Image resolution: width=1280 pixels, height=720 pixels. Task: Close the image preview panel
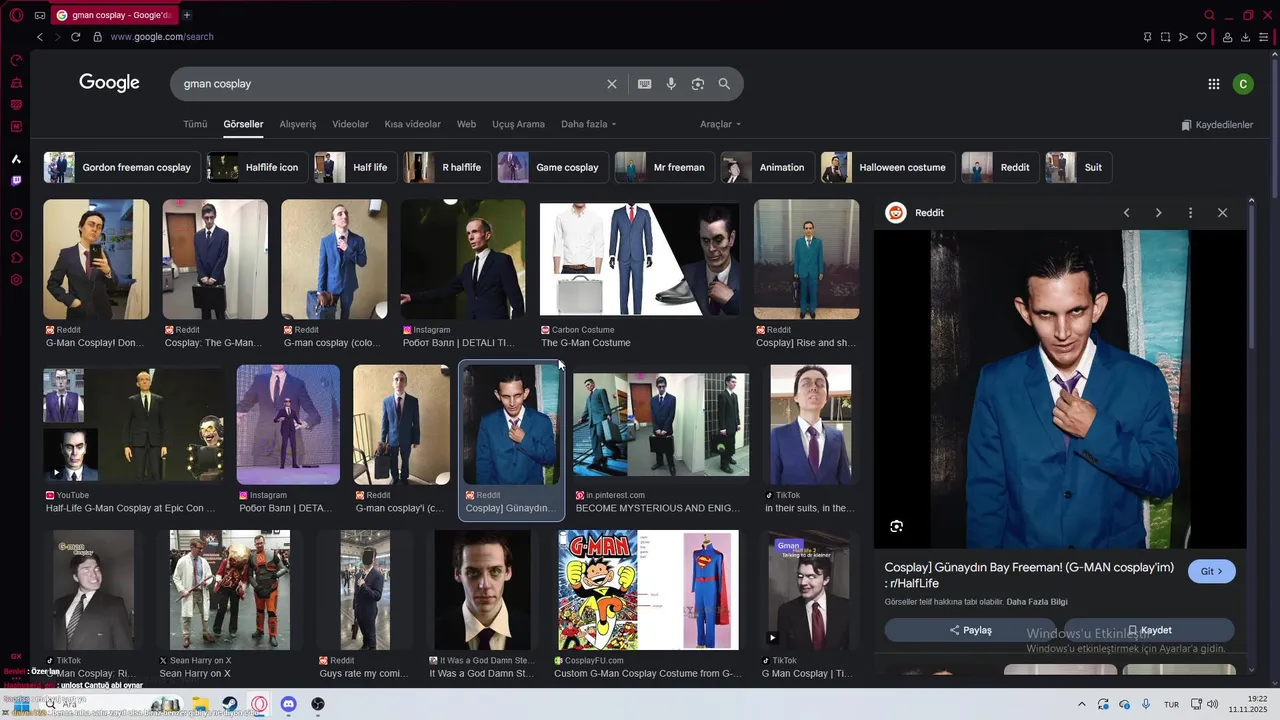(1222, 213)
